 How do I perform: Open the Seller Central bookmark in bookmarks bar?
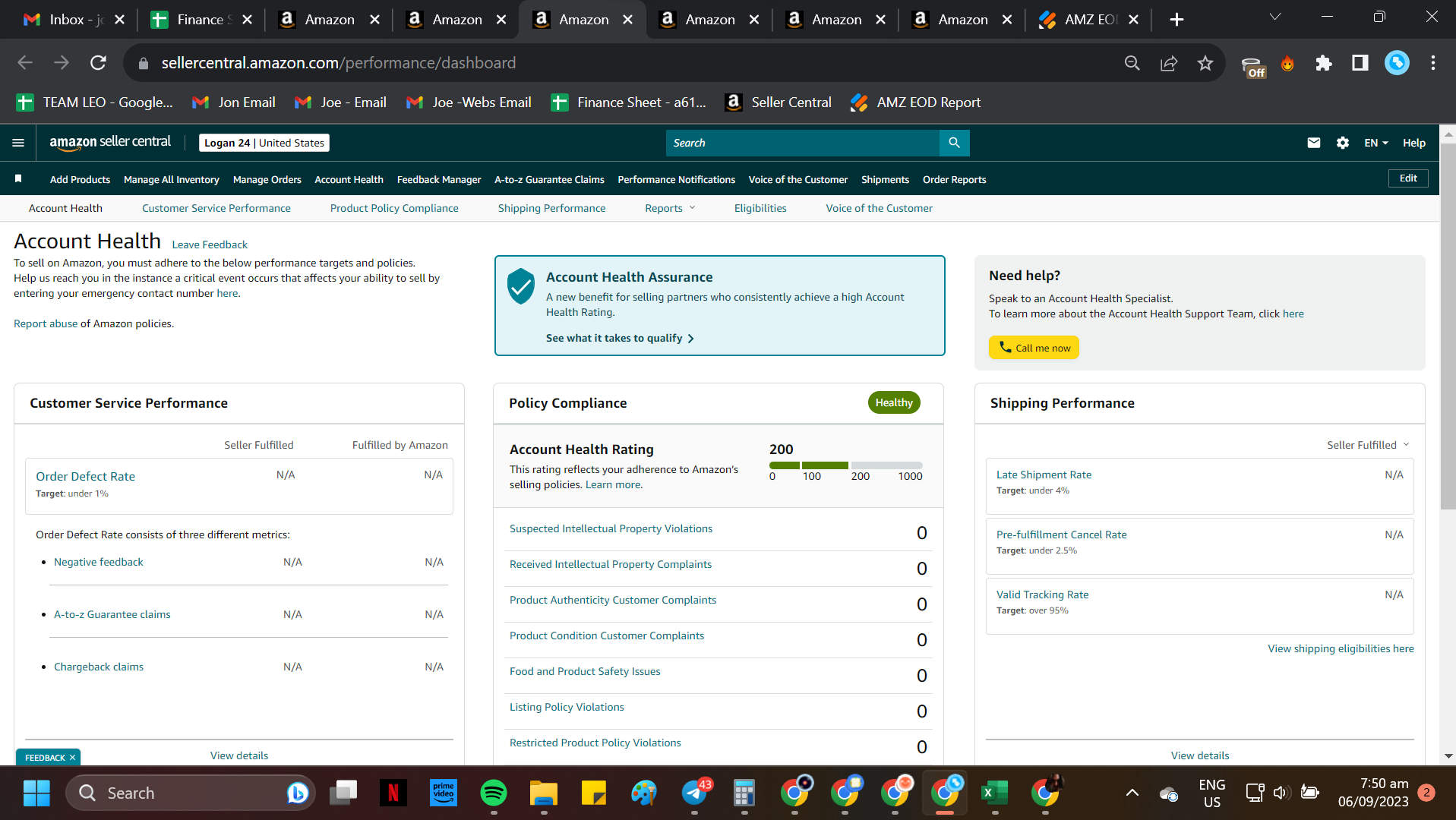(x=779, y=102)
